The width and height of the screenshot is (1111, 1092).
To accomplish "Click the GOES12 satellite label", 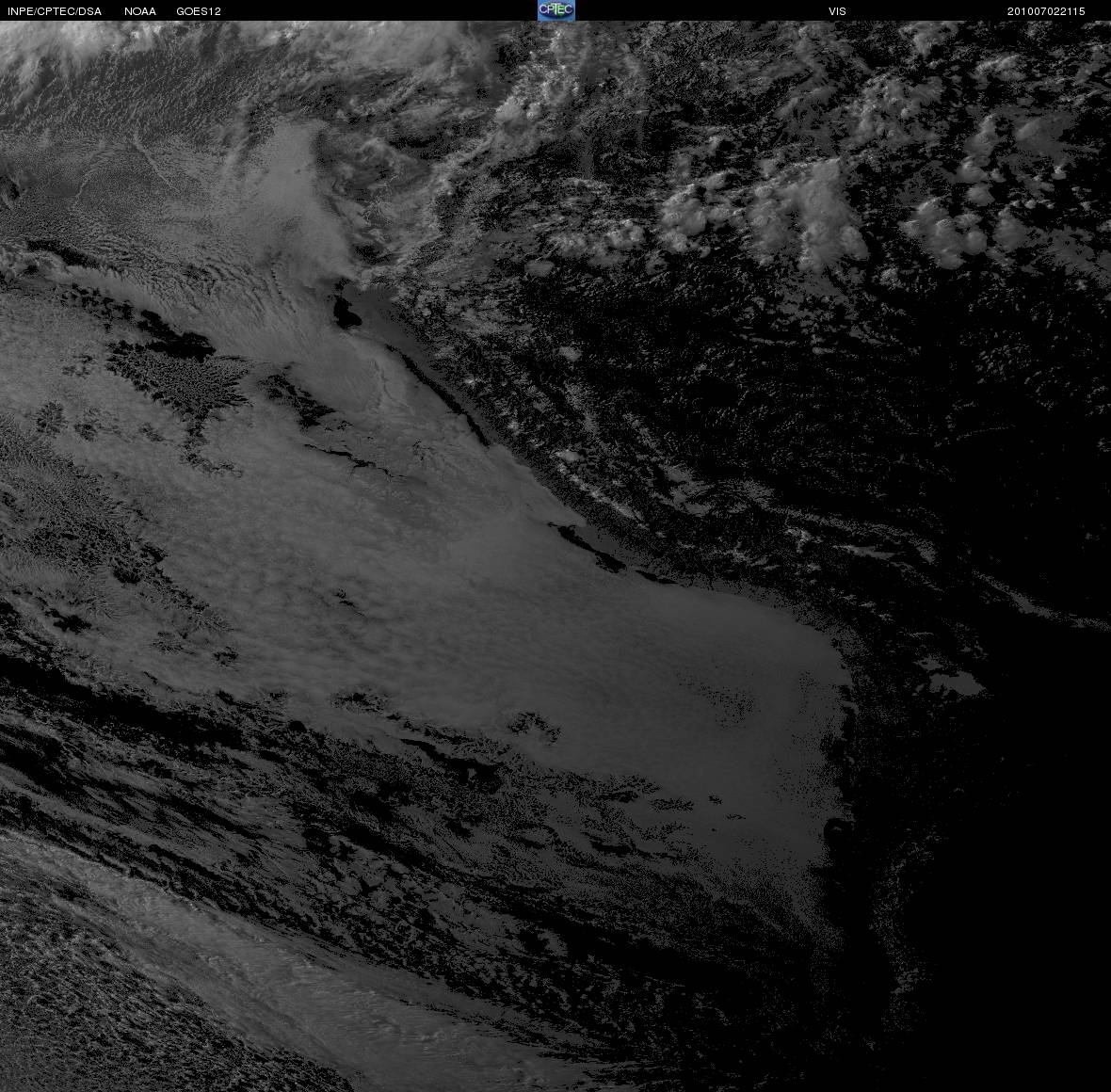I will tap(199, 11).
